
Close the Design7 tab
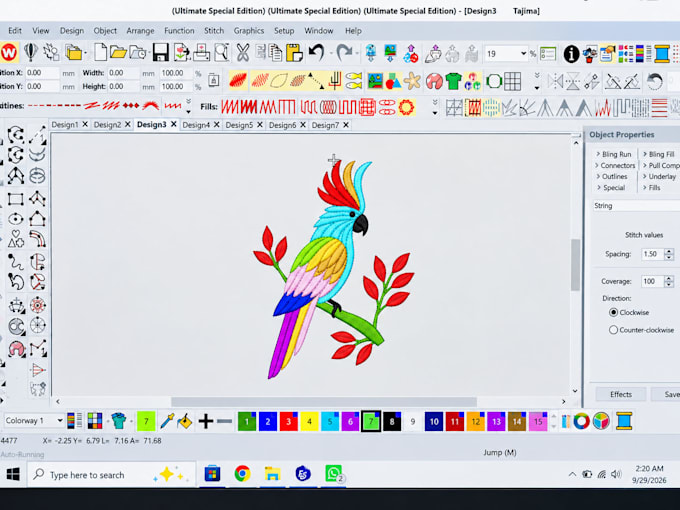346,125
